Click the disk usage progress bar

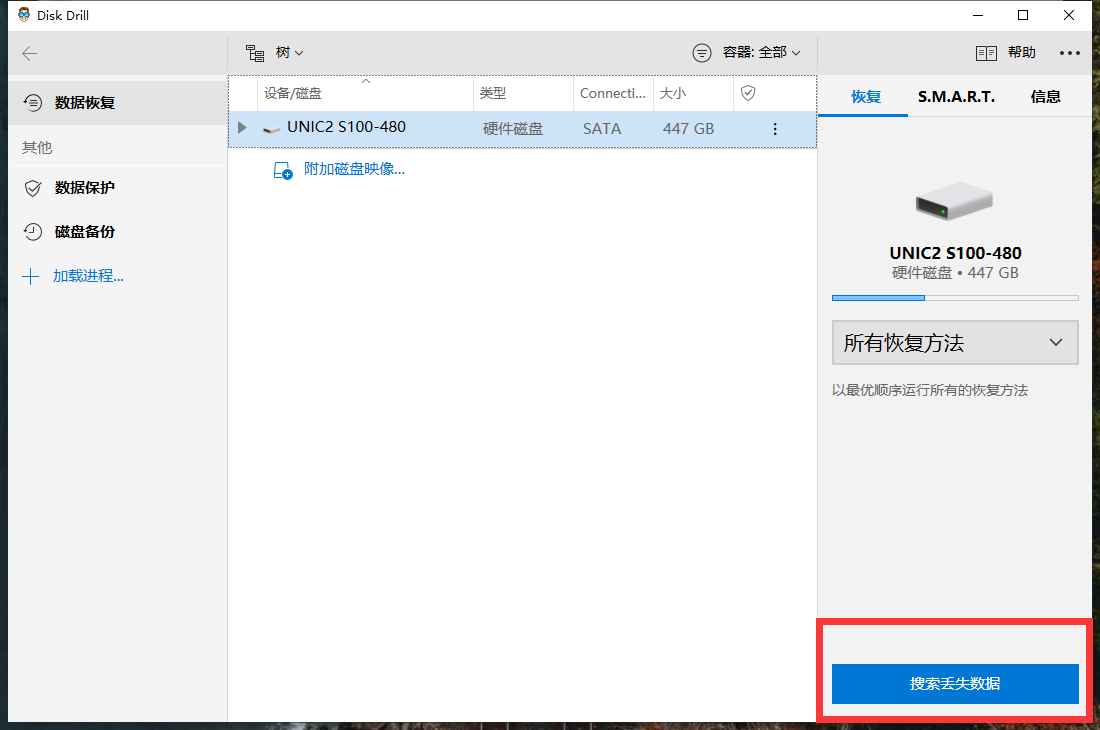[955, 298]
